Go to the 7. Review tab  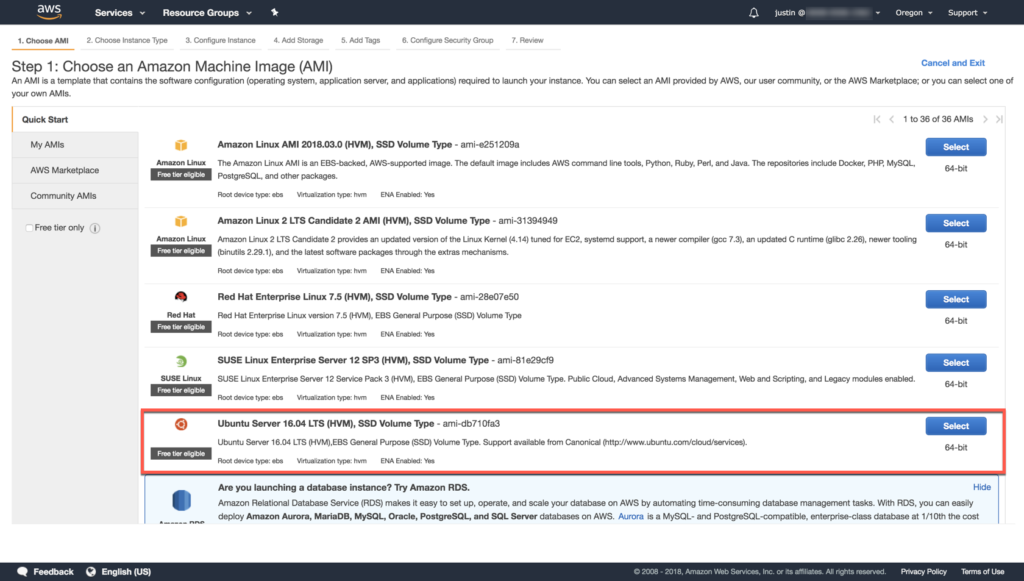(527, 40)
